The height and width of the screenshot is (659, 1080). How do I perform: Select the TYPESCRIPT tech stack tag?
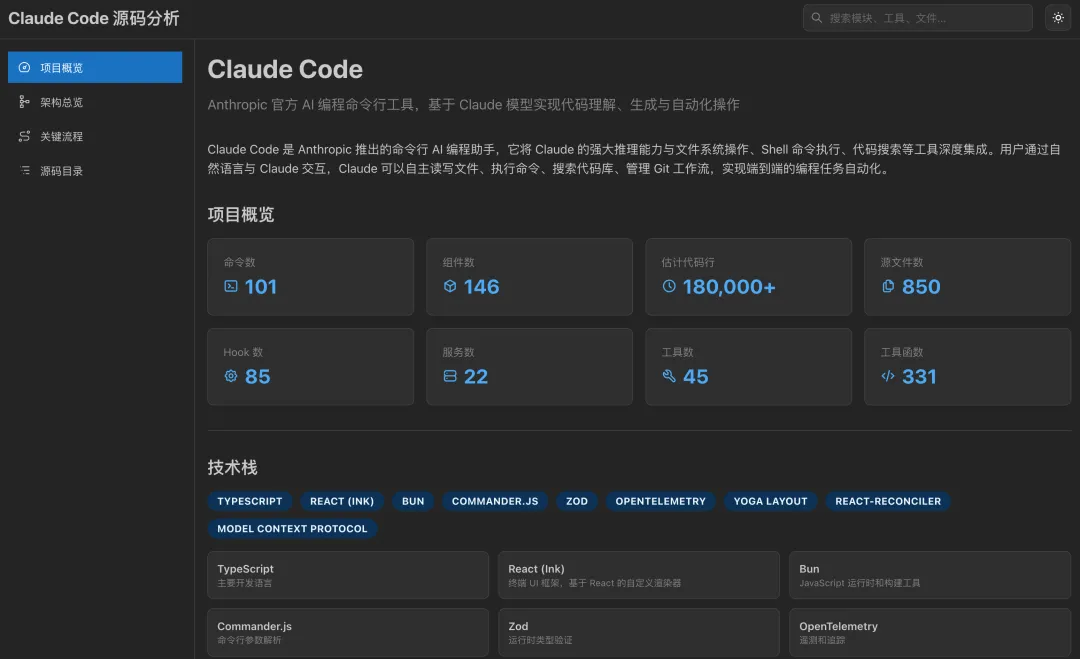pos(250,501)
